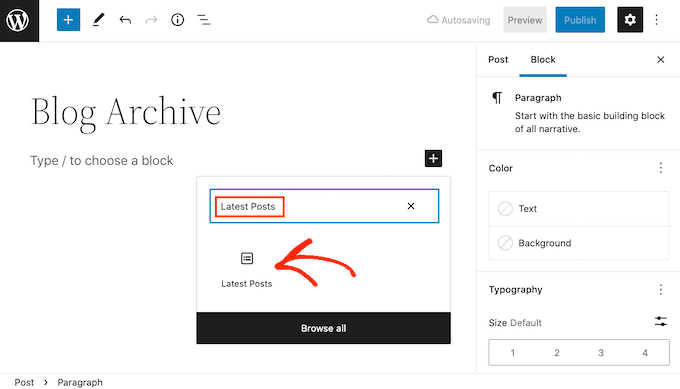Open Typography panel options menu

tap(660, 289)
